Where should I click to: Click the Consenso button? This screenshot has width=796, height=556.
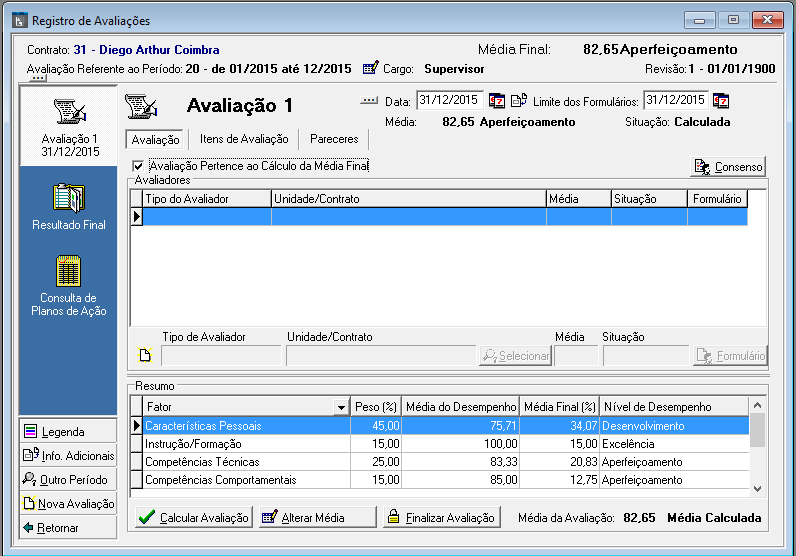coord(728,167)
